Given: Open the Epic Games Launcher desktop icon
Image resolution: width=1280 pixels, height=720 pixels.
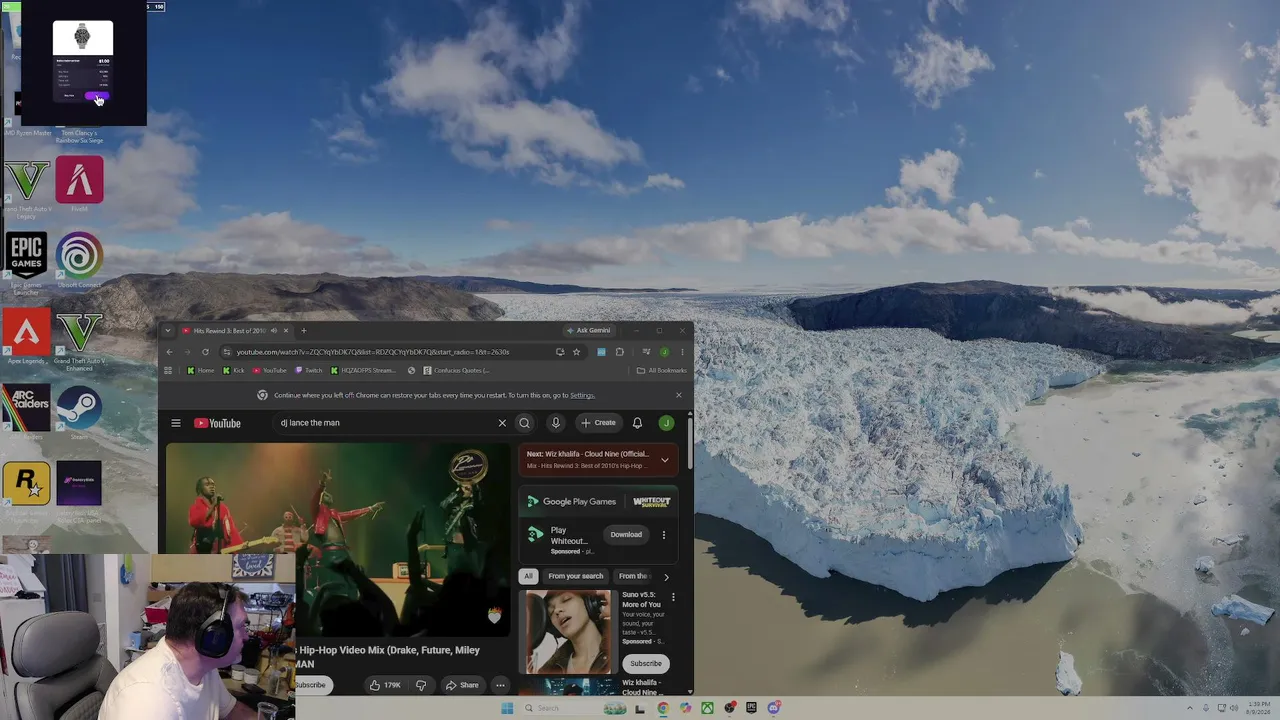Looking at the screenshot, I should pyautogui.click(x=26, y=264).
